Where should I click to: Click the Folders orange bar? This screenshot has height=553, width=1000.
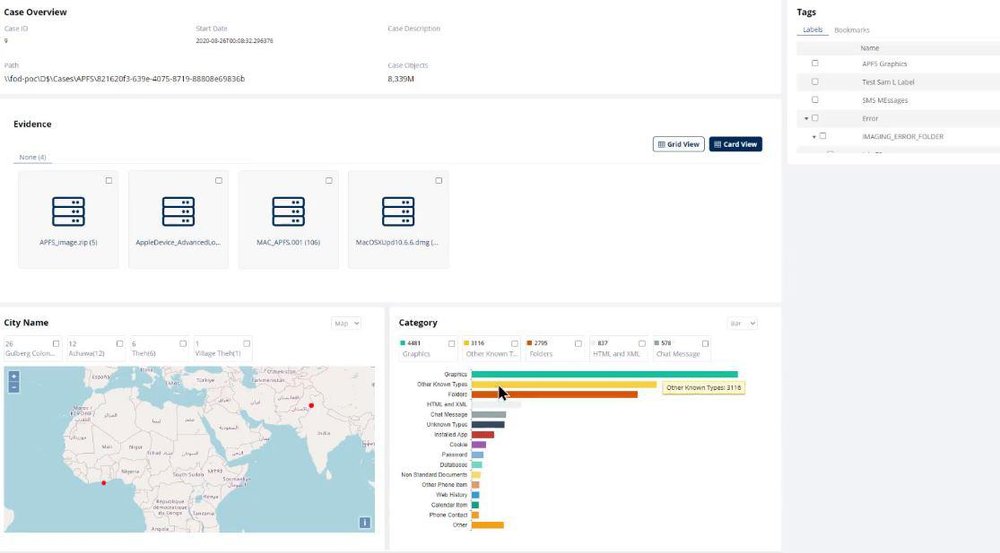coord(554,394)
